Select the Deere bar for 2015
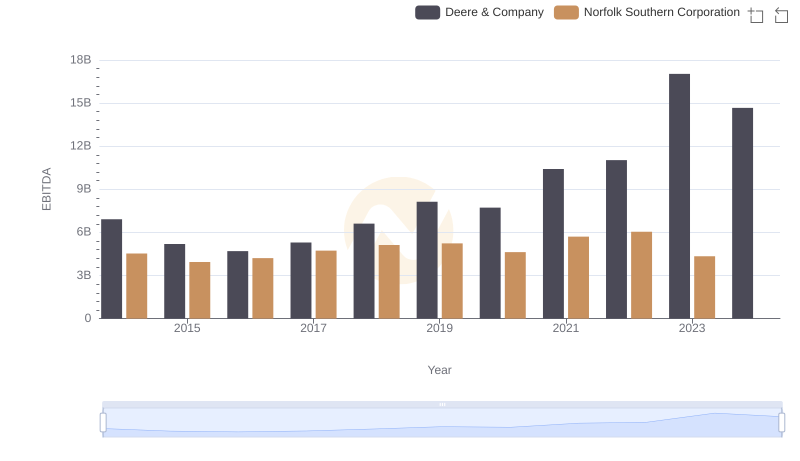Viewport: 800px width, 461px height. pyautogui.click(x=175, y=281)
